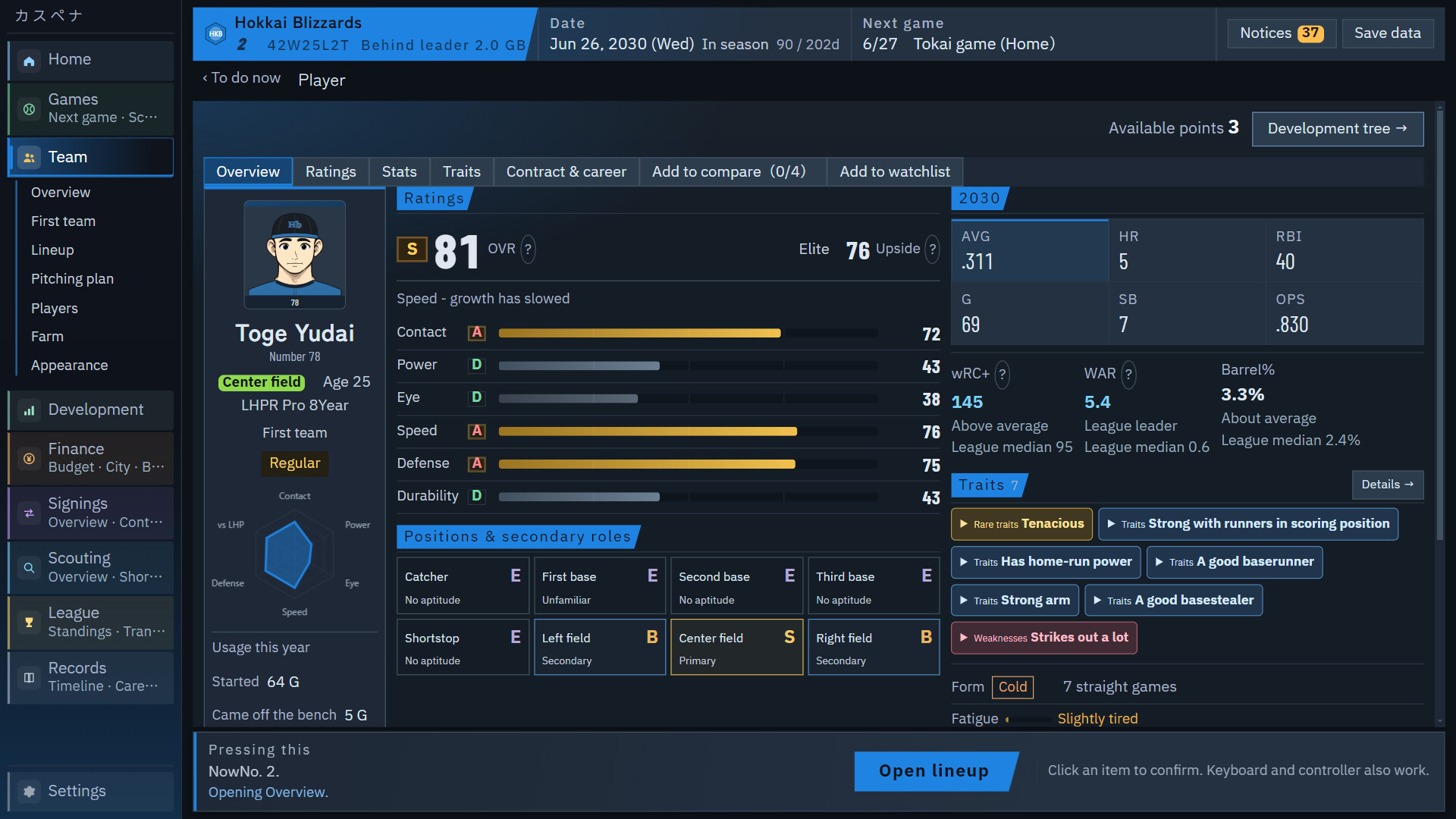
Task: Click the Development bar chart icon
Action: [29, 410]
